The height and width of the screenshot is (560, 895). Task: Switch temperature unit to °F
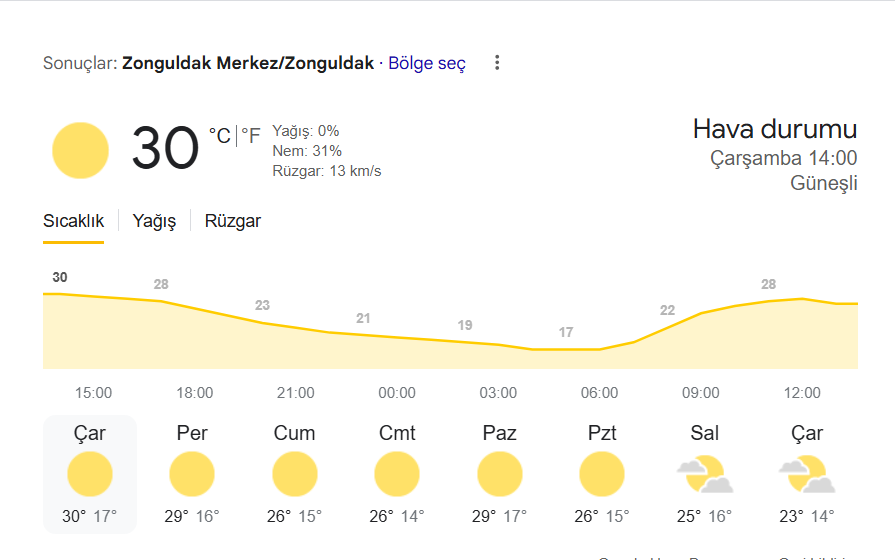pos(251,136)
